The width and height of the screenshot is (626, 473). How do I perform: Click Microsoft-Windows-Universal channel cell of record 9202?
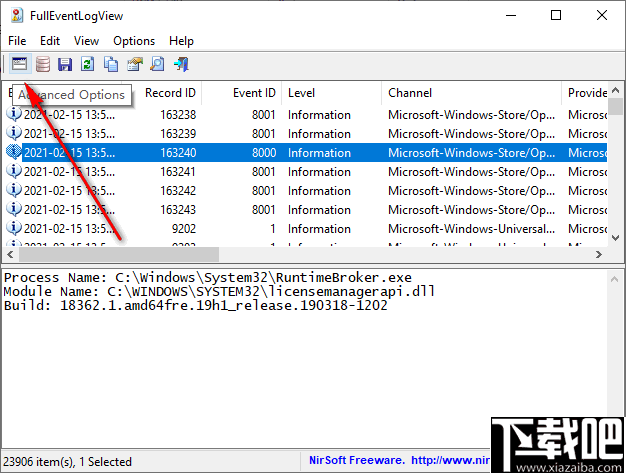[x=471, y=229]
